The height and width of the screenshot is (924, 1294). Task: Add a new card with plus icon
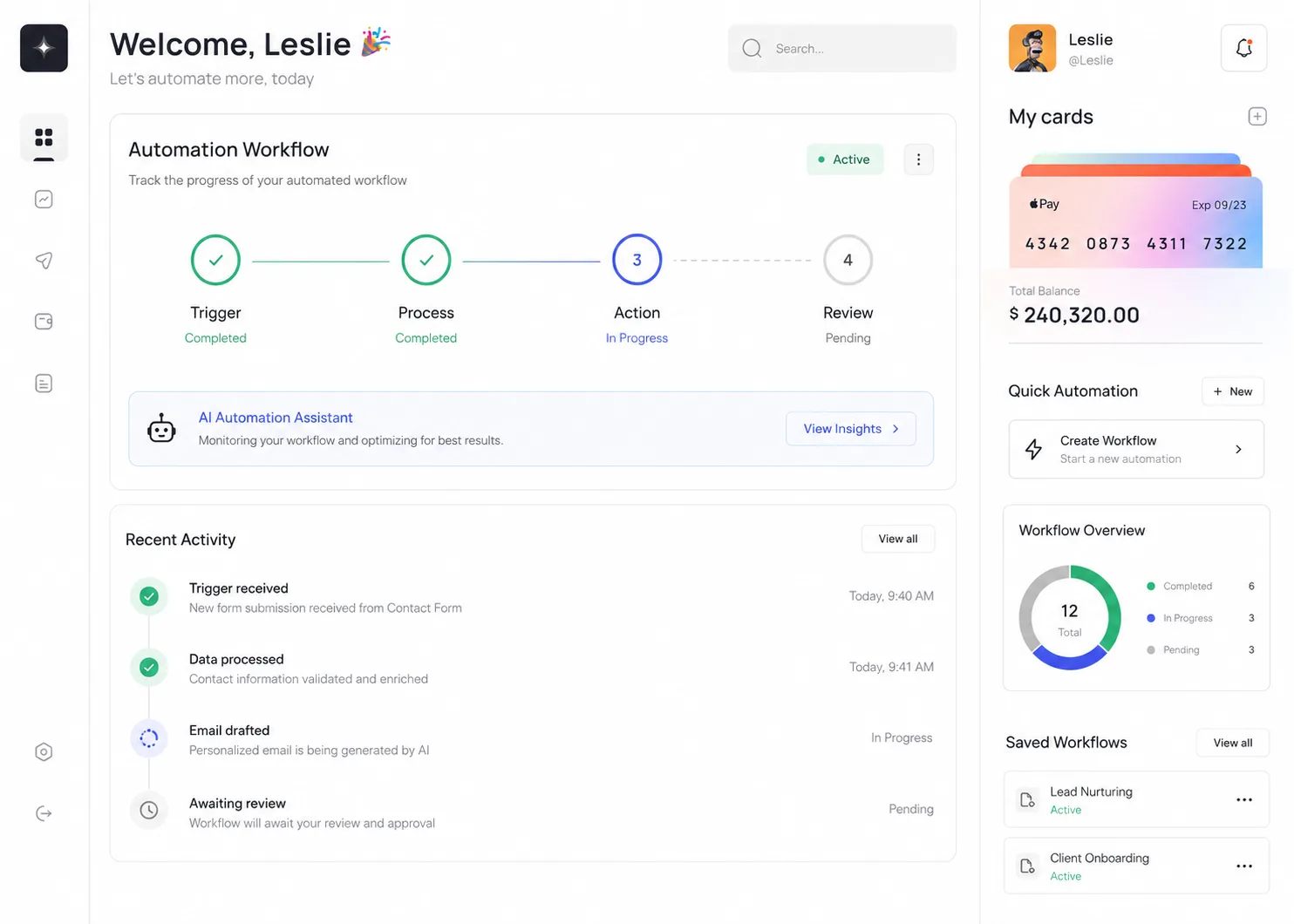(1257, 116)
